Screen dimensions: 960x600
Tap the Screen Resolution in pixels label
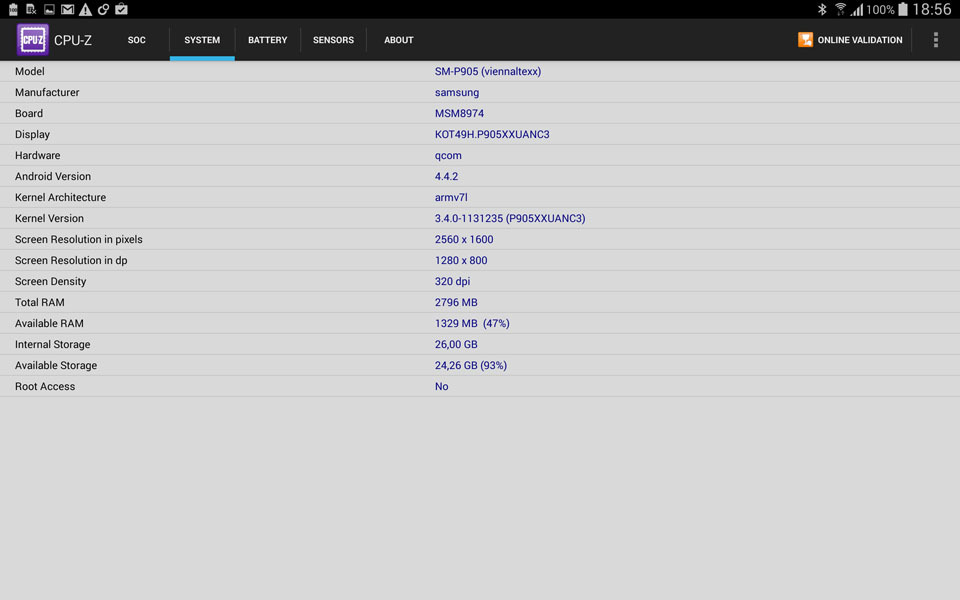tap(78, 239)
